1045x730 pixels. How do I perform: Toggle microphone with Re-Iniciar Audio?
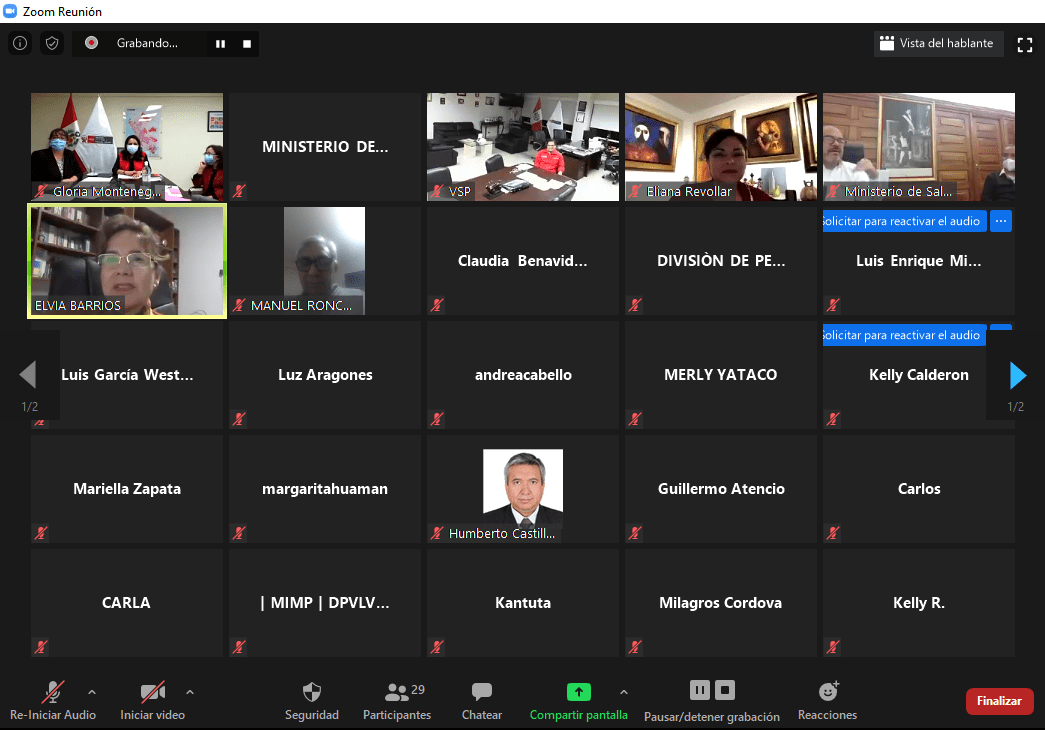point(53,700)
